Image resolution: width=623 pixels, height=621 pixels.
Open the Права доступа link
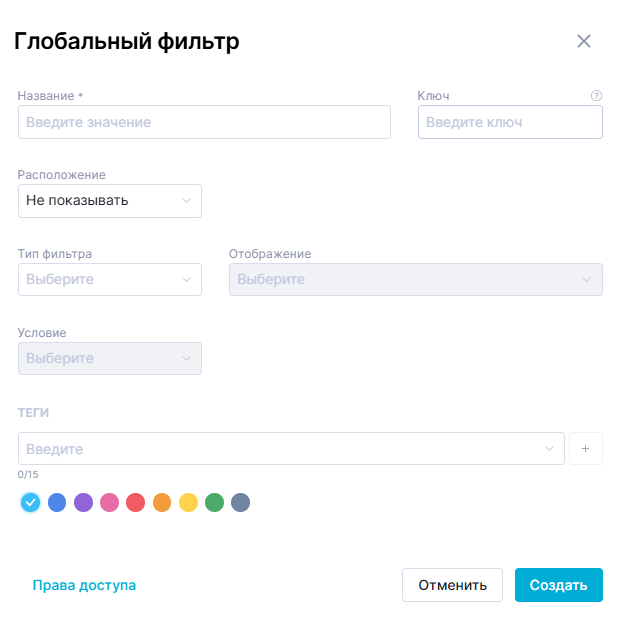point(84,585)
